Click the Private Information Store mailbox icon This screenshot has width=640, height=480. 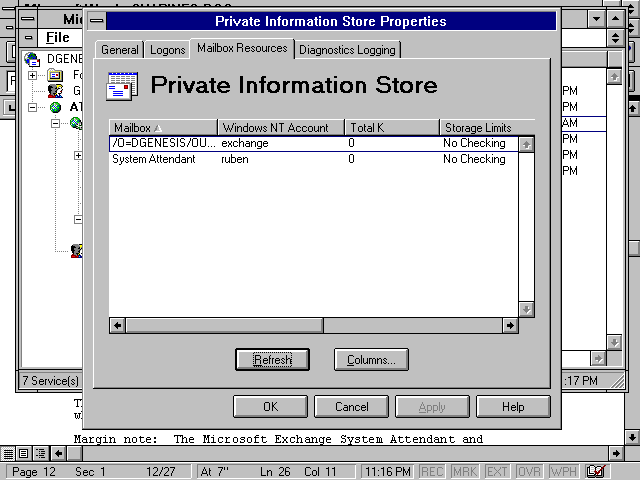point(122,86)
